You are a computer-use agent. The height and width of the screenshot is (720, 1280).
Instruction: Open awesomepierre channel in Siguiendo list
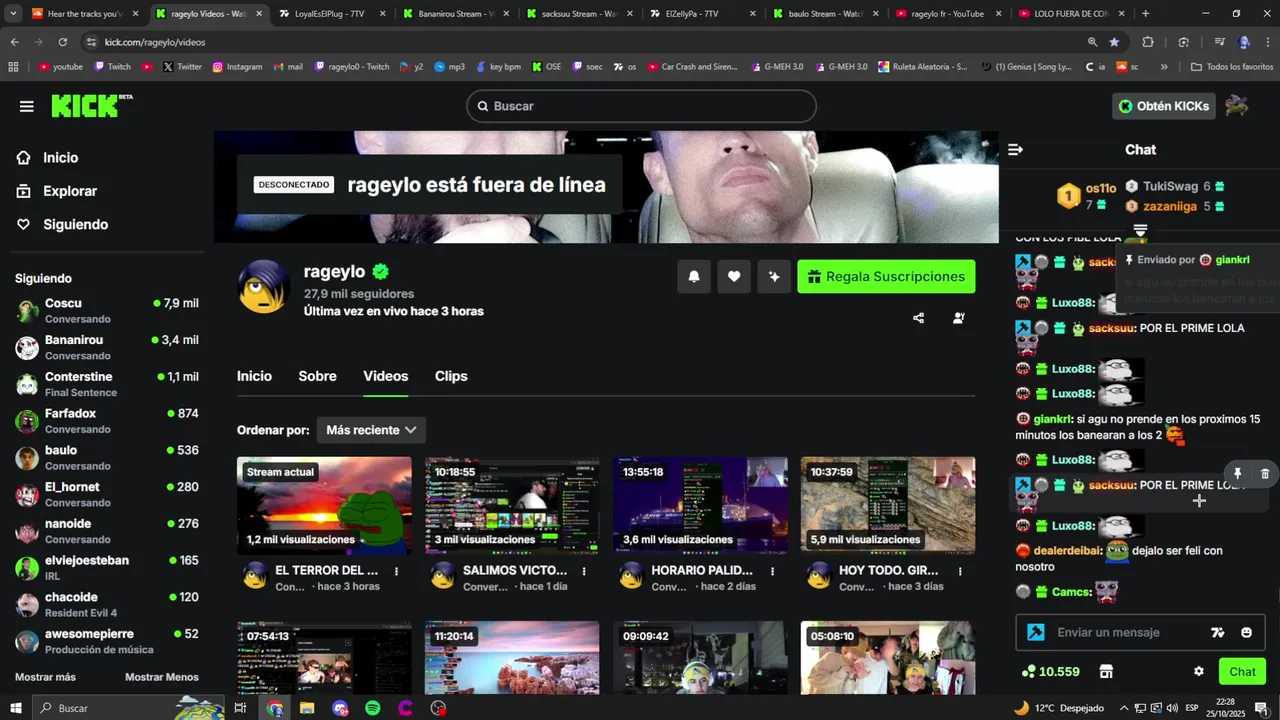pyautogui.click(x=107, y=642)
